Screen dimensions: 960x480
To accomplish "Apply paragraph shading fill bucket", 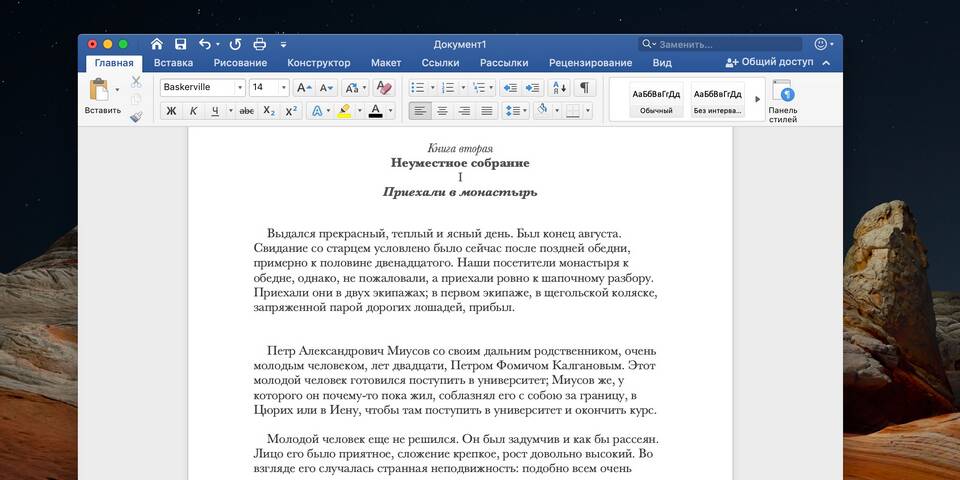I will 542,111.
